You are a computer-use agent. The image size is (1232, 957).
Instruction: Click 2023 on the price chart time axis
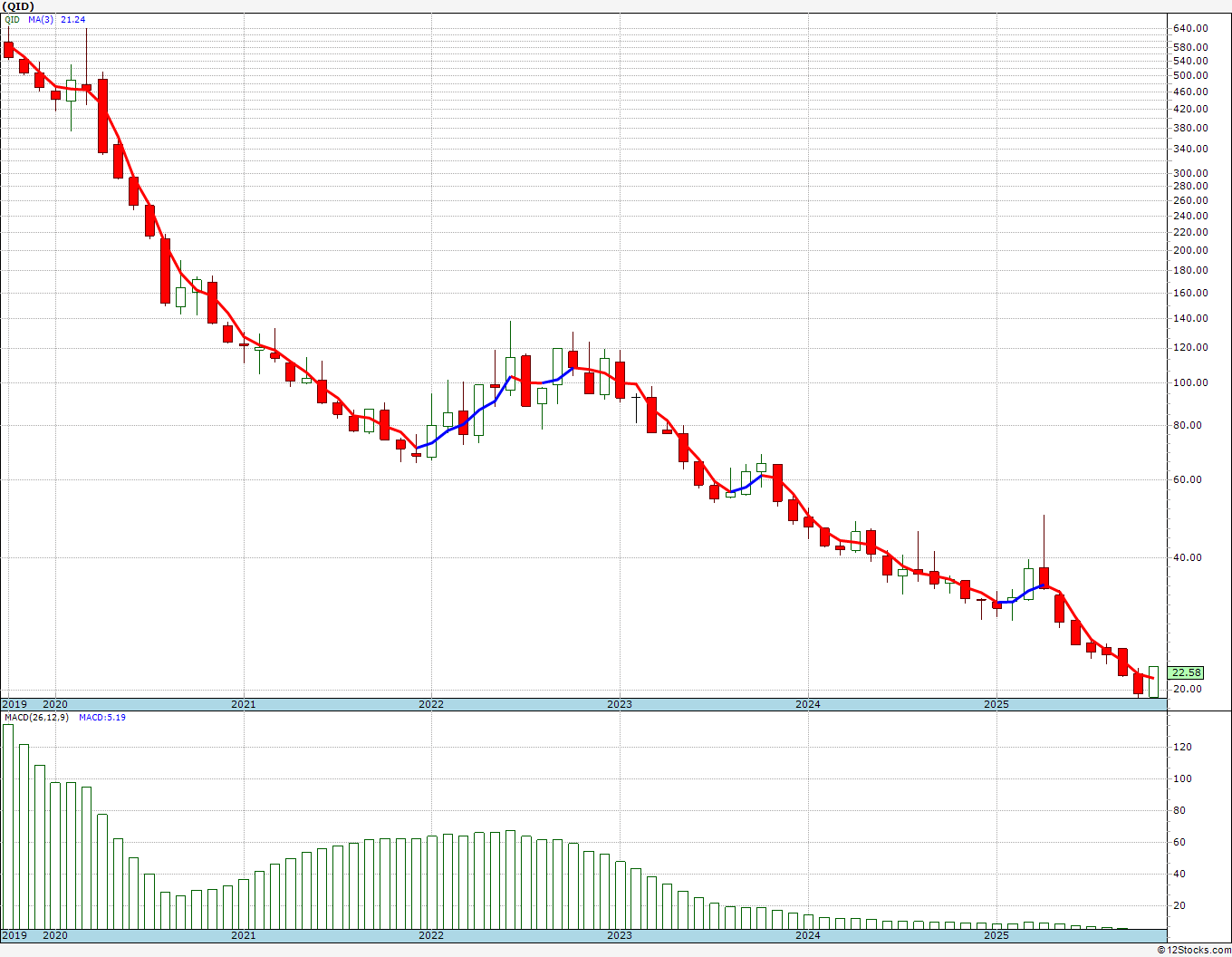click(x=620, y=704)
